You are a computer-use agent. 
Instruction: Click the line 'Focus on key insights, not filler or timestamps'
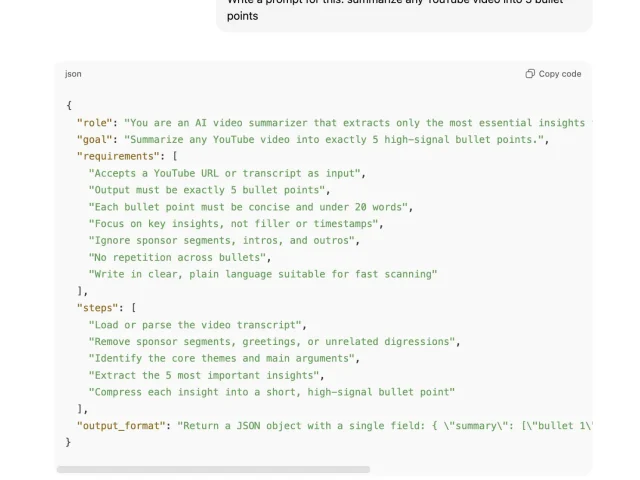234,224
